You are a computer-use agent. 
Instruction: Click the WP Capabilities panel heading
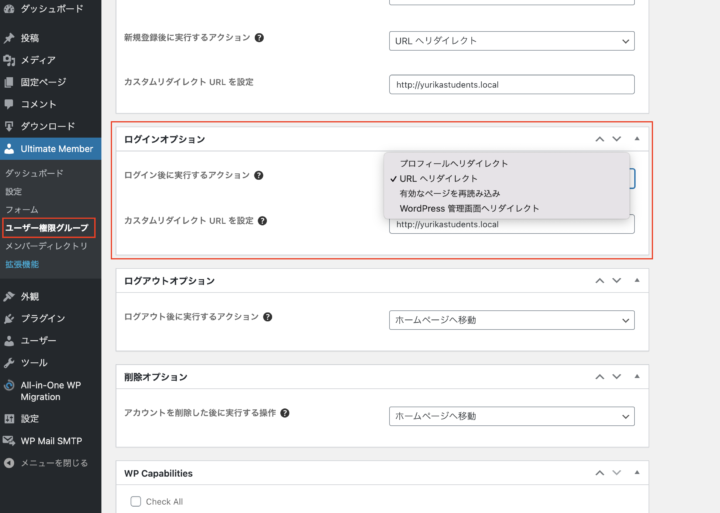coord(158,474)
